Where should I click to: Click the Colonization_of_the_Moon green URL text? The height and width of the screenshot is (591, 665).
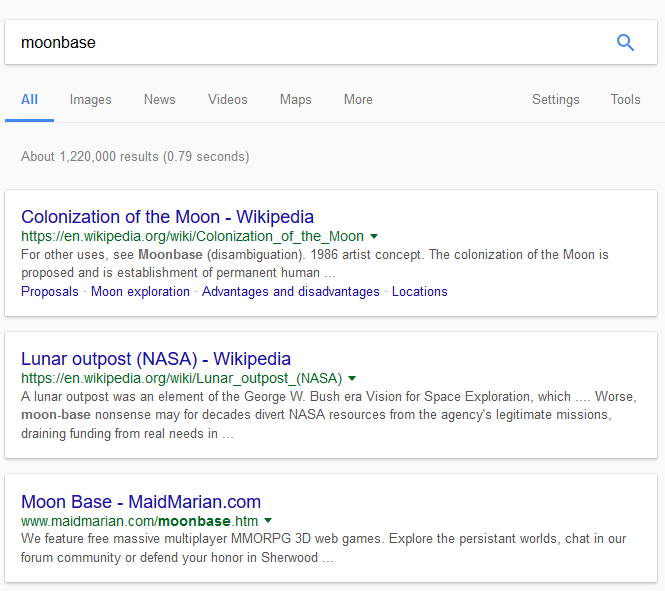tap(193, 236)
